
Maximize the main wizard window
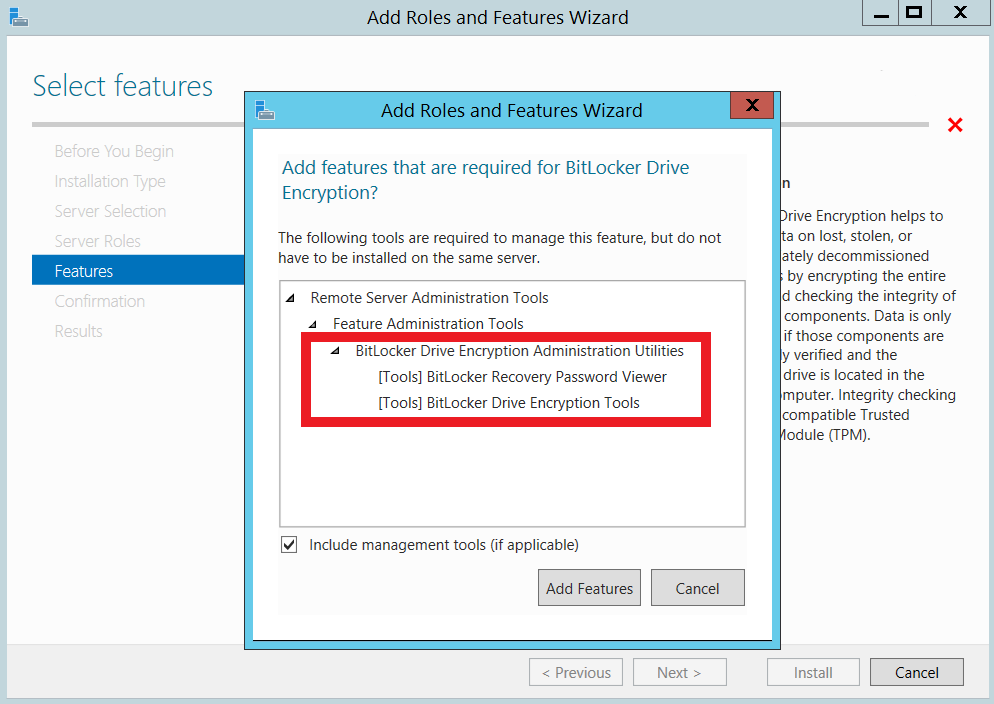pos(913,13)
